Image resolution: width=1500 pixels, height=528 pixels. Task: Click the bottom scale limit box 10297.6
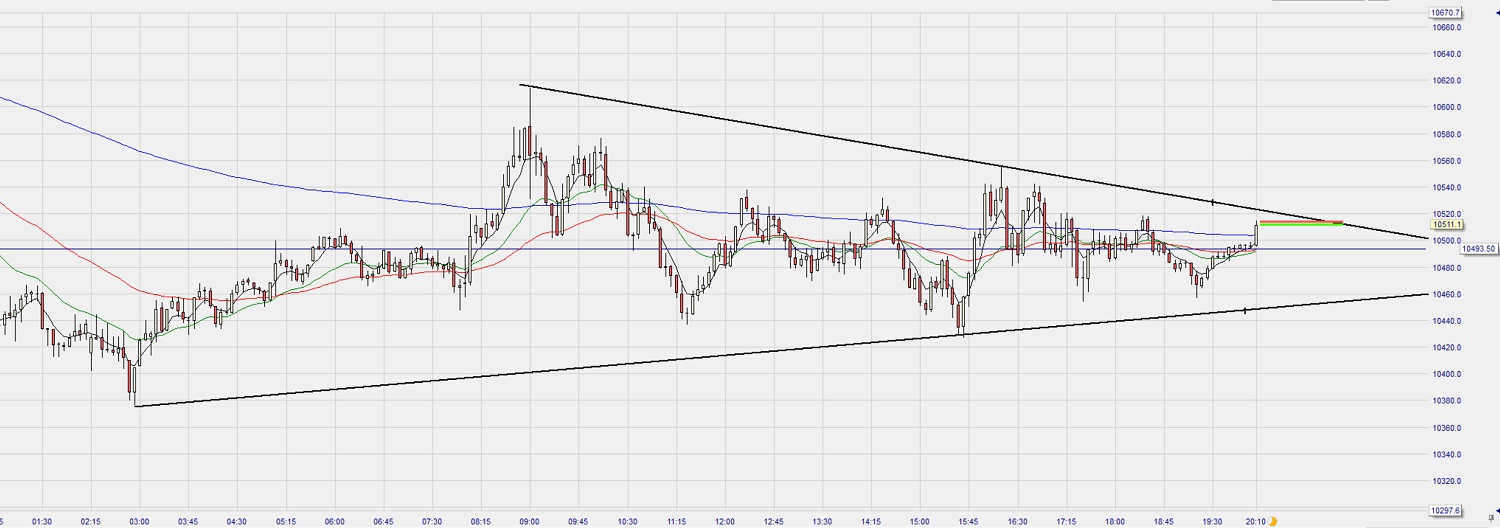click(x=1446, y=510)
